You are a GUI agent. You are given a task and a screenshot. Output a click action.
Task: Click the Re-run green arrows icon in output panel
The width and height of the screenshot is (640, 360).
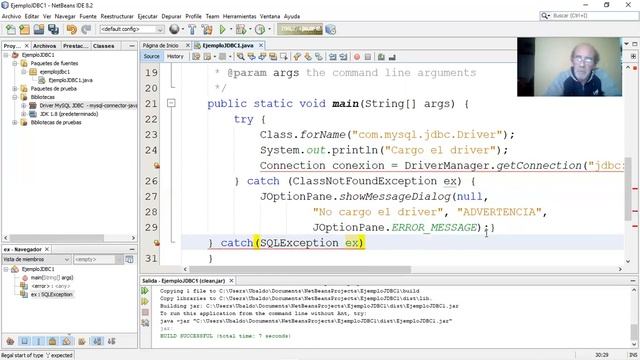pos(145,291)
